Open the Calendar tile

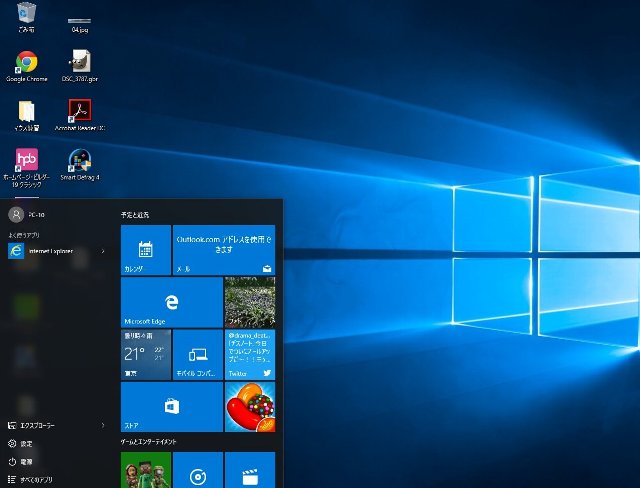[x=145, y=250]
